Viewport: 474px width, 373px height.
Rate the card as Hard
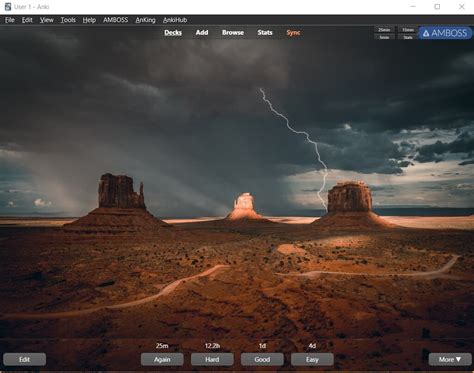(x=212, y=359)
